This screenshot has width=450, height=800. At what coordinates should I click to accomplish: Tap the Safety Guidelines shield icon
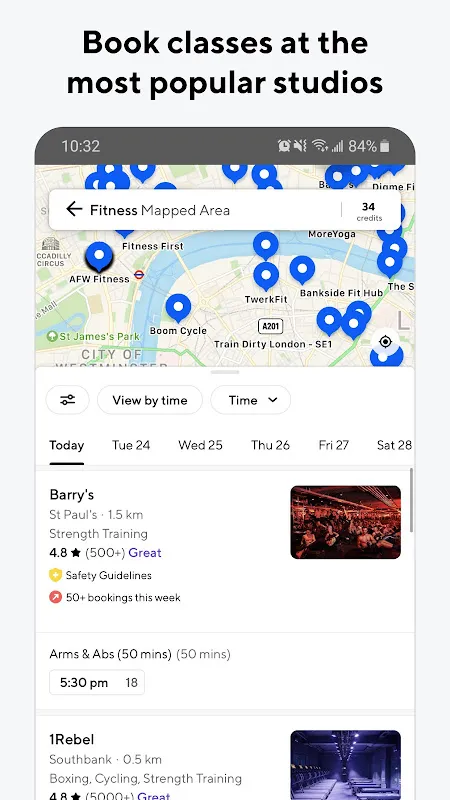[55, 575]
